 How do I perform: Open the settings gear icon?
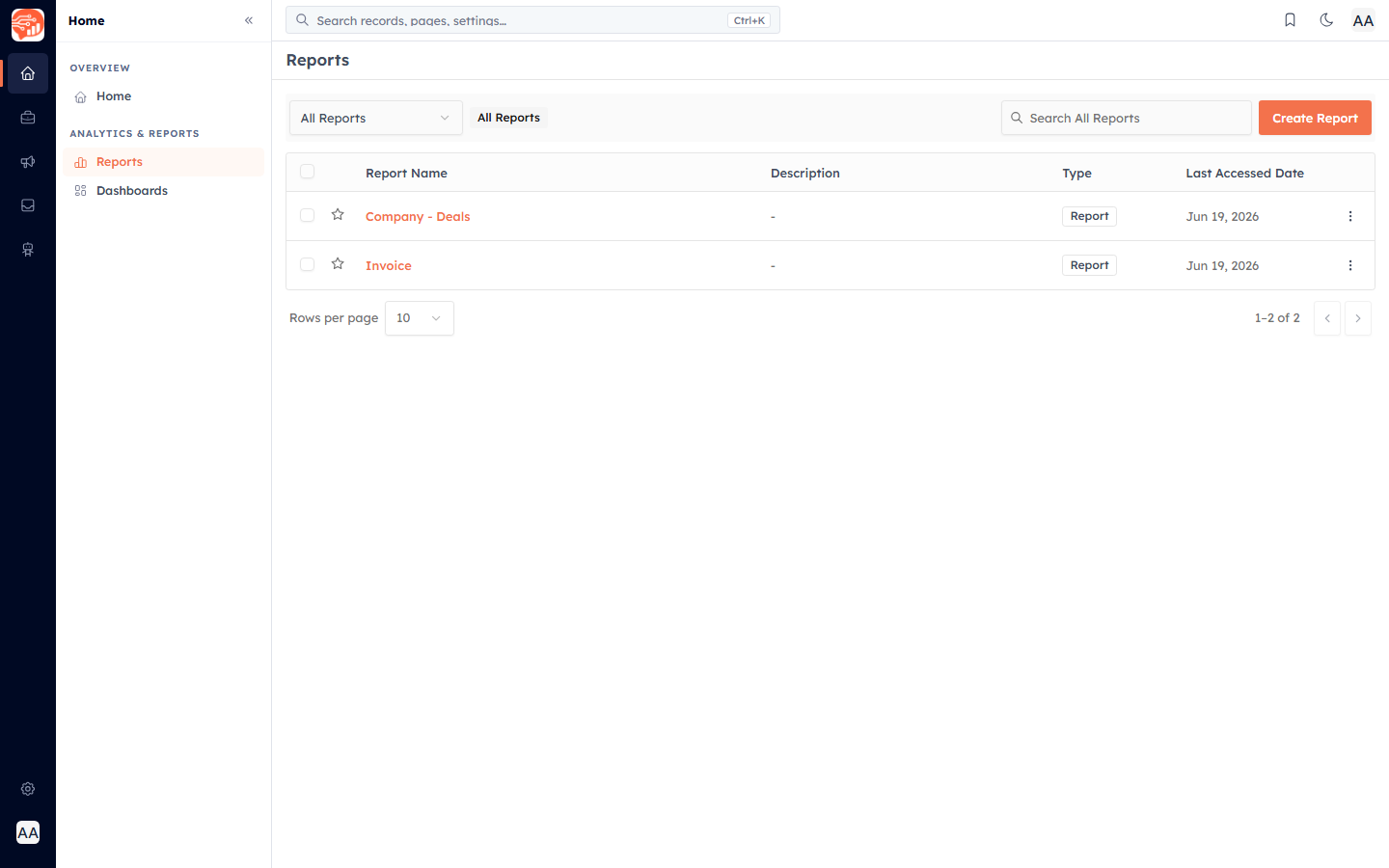(28, 789)
